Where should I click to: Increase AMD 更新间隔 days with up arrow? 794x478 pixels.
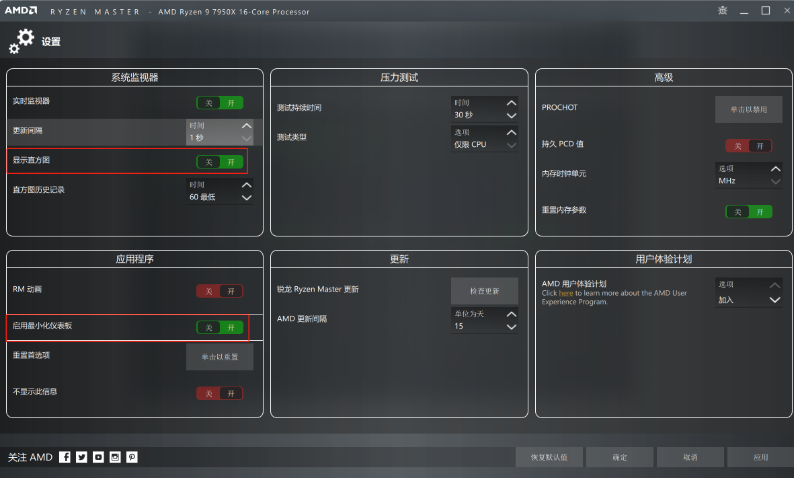coord(511,314)
